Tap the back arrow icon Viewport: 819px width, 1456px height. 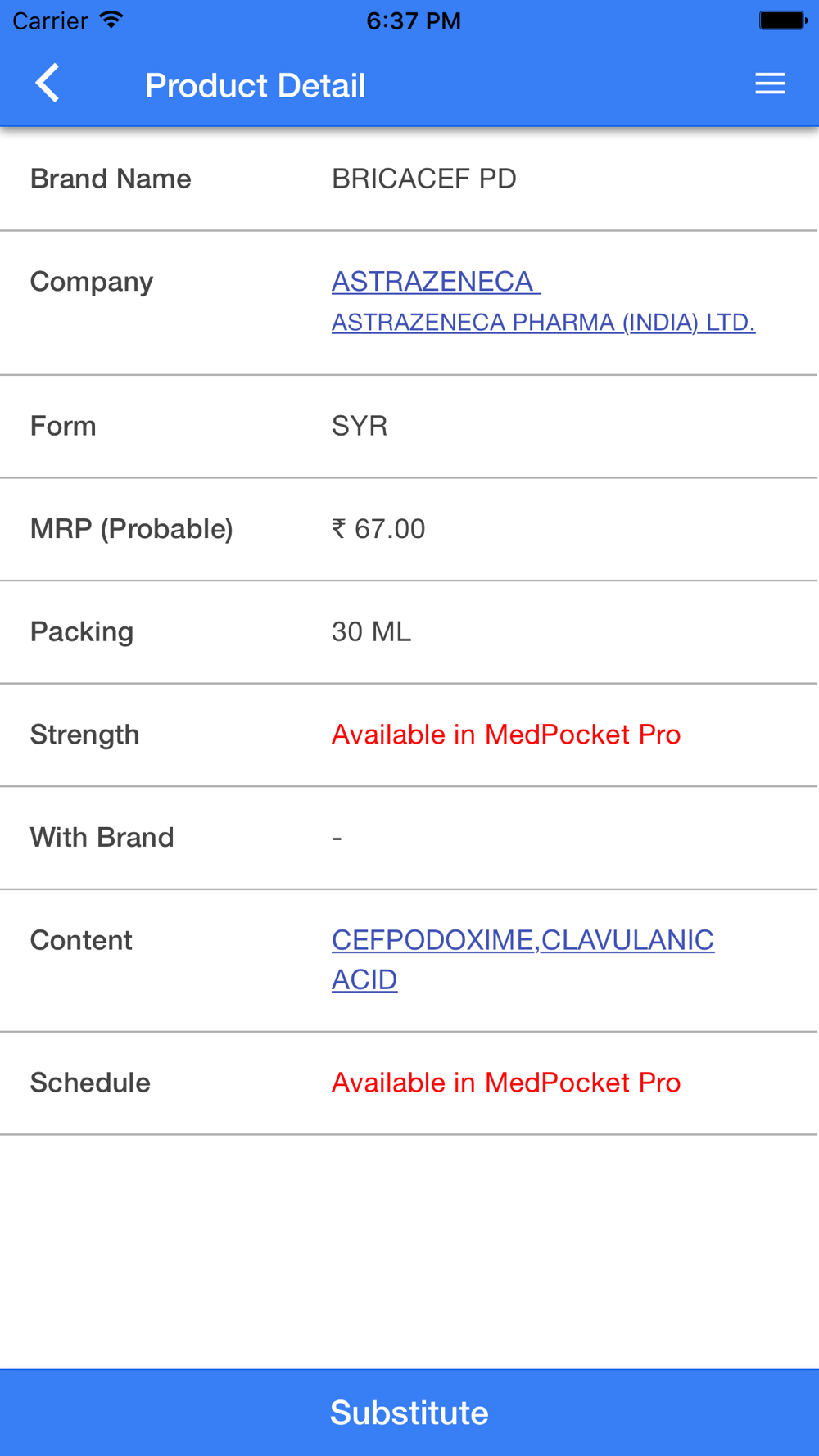click(x=48, y=84)
